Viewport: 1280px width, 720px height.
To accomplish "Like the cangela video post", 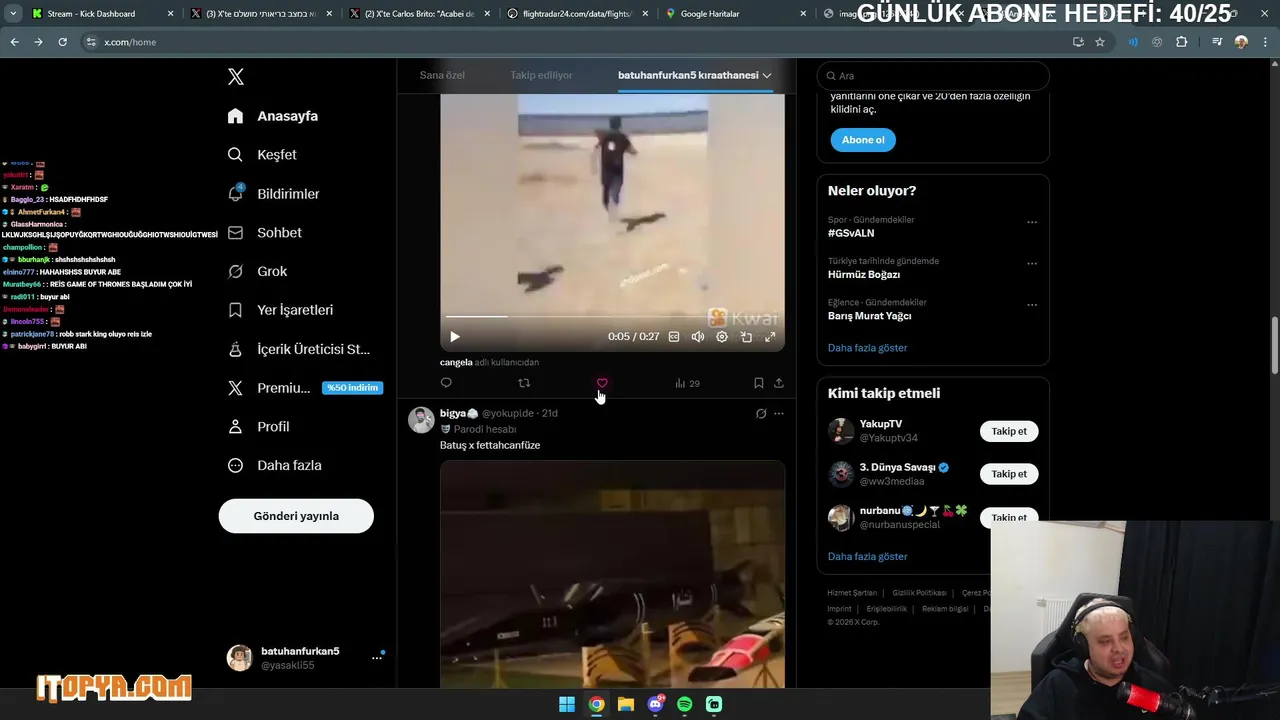I will coord(602,383).
